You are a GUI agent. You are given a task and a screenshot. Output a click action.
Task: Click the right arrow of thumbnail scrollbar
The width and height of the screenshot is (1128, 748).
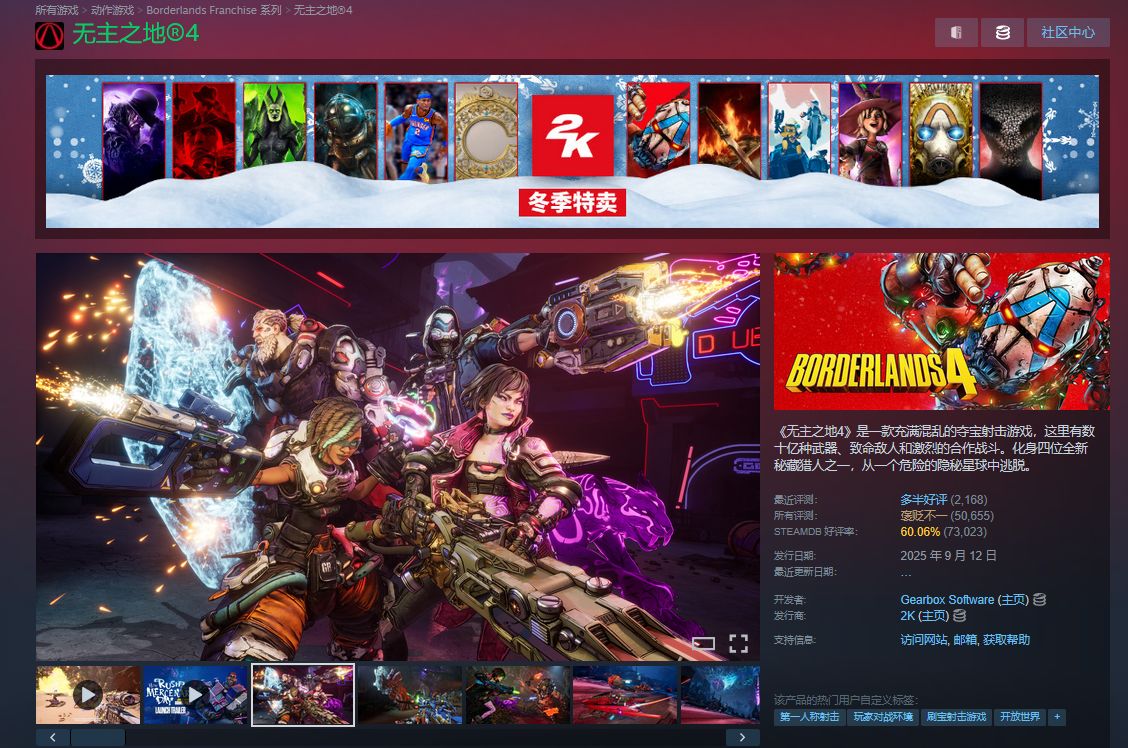(x=742, y=737)
